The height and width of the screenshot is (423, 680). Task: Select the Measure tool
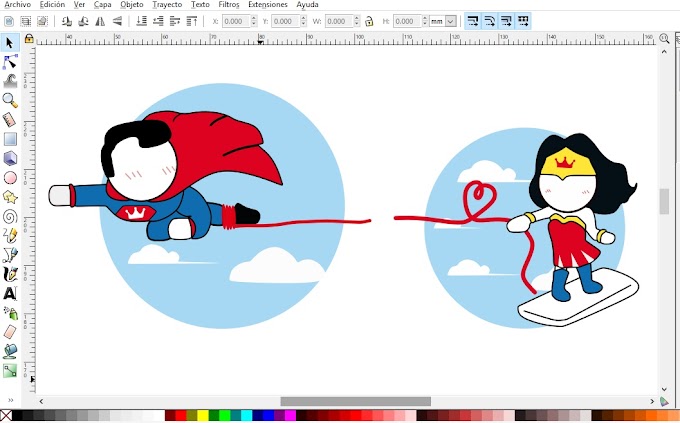[10, 119]
